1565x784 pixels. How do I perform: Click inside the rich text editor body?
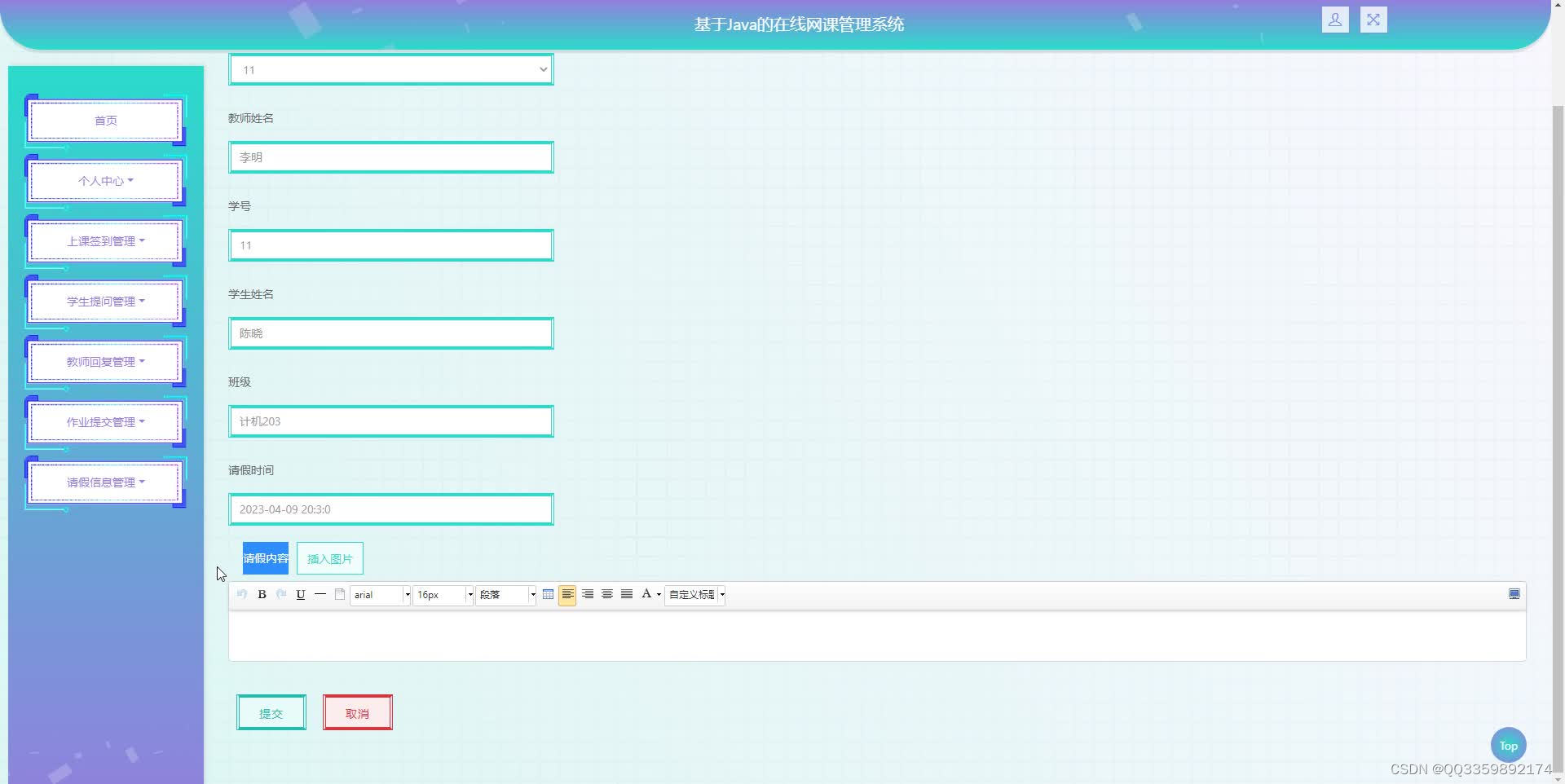coord(877,636)
